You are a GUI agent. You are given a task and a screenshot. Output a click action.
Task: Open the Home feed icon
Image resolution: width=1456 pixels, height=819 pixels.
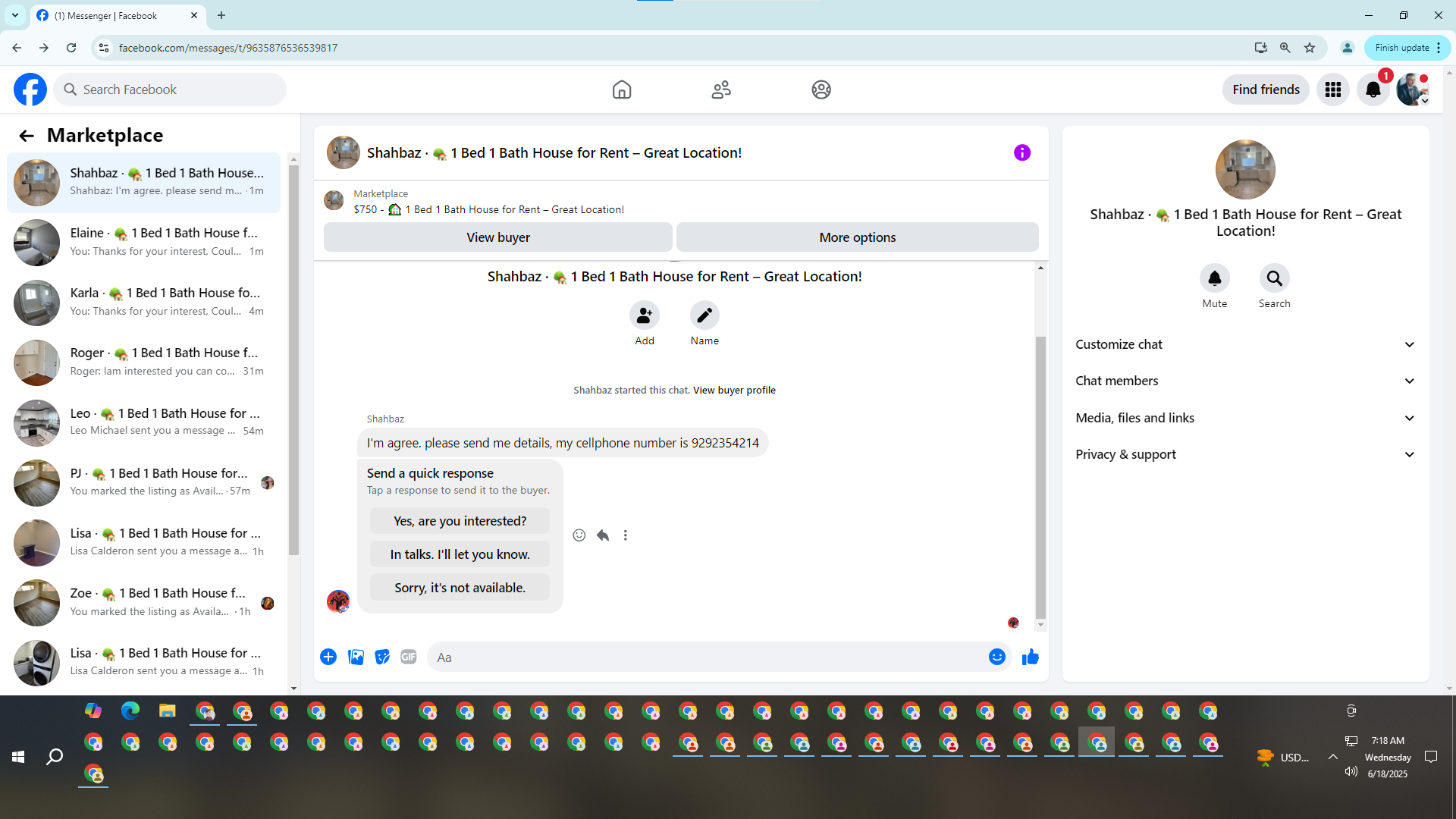click(x=622, y=89)
